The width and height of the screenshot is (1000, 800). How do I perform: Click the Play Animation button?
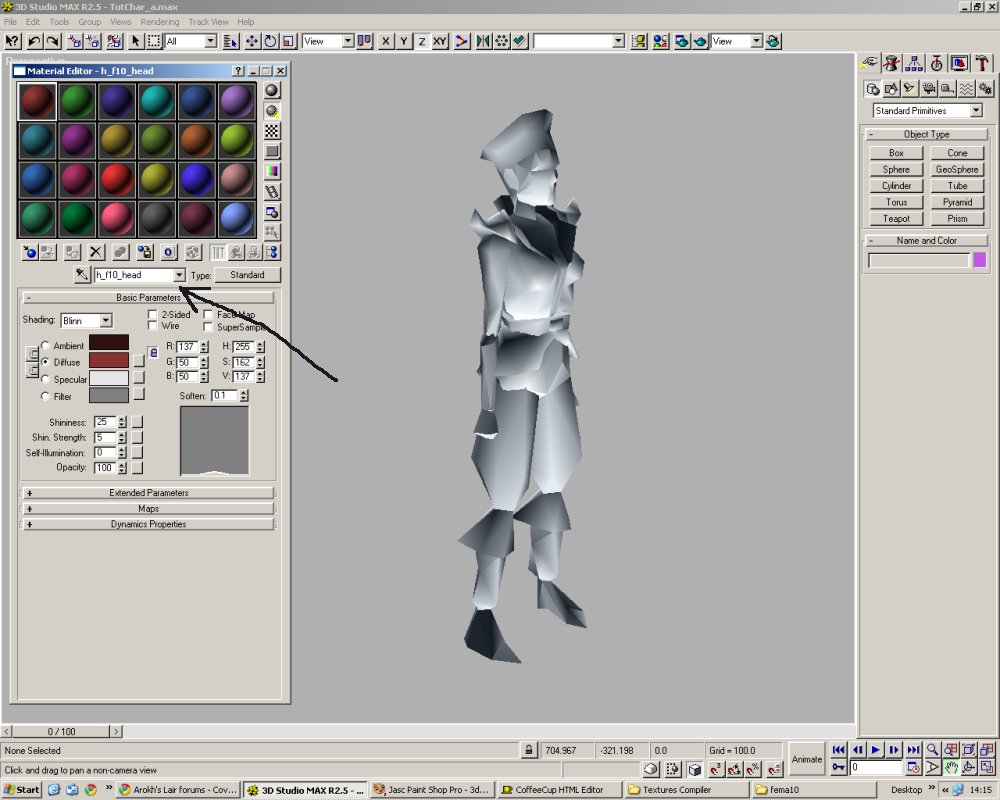(876, 750)
